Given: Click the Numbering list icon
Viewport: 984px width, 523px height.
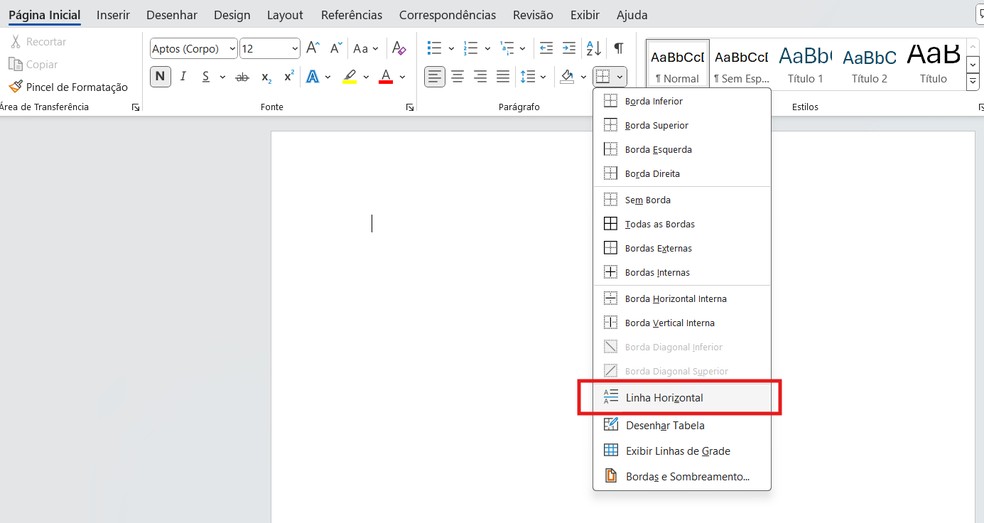Looking at the screenshot, I should pos(471,48).
